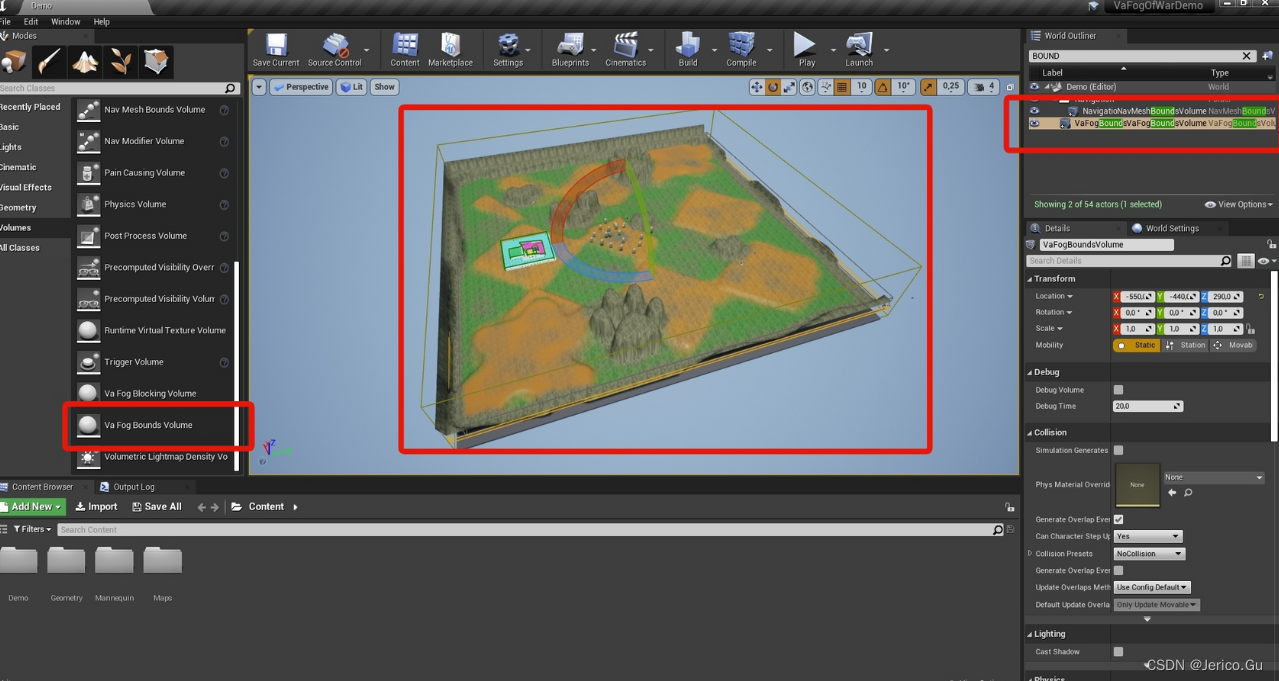Toggle grid snapping in viewport

[x=843, y=87]
